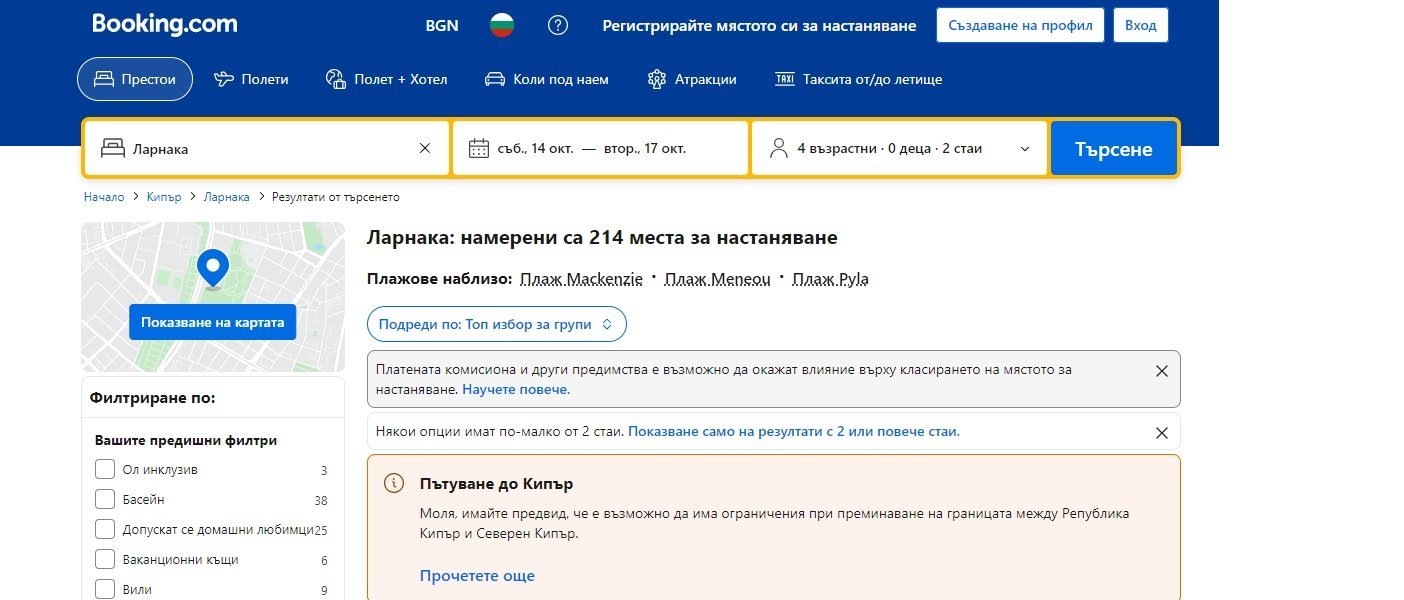
Task: Open the BGN currency selector
Action: coord(441,25)
